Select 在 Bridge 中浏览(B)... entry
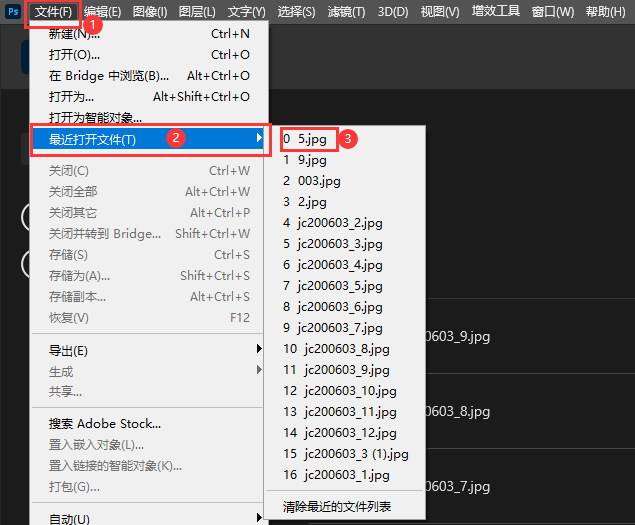Image resolution: width=635 pixels, height=525 pixels. point(149,76)
